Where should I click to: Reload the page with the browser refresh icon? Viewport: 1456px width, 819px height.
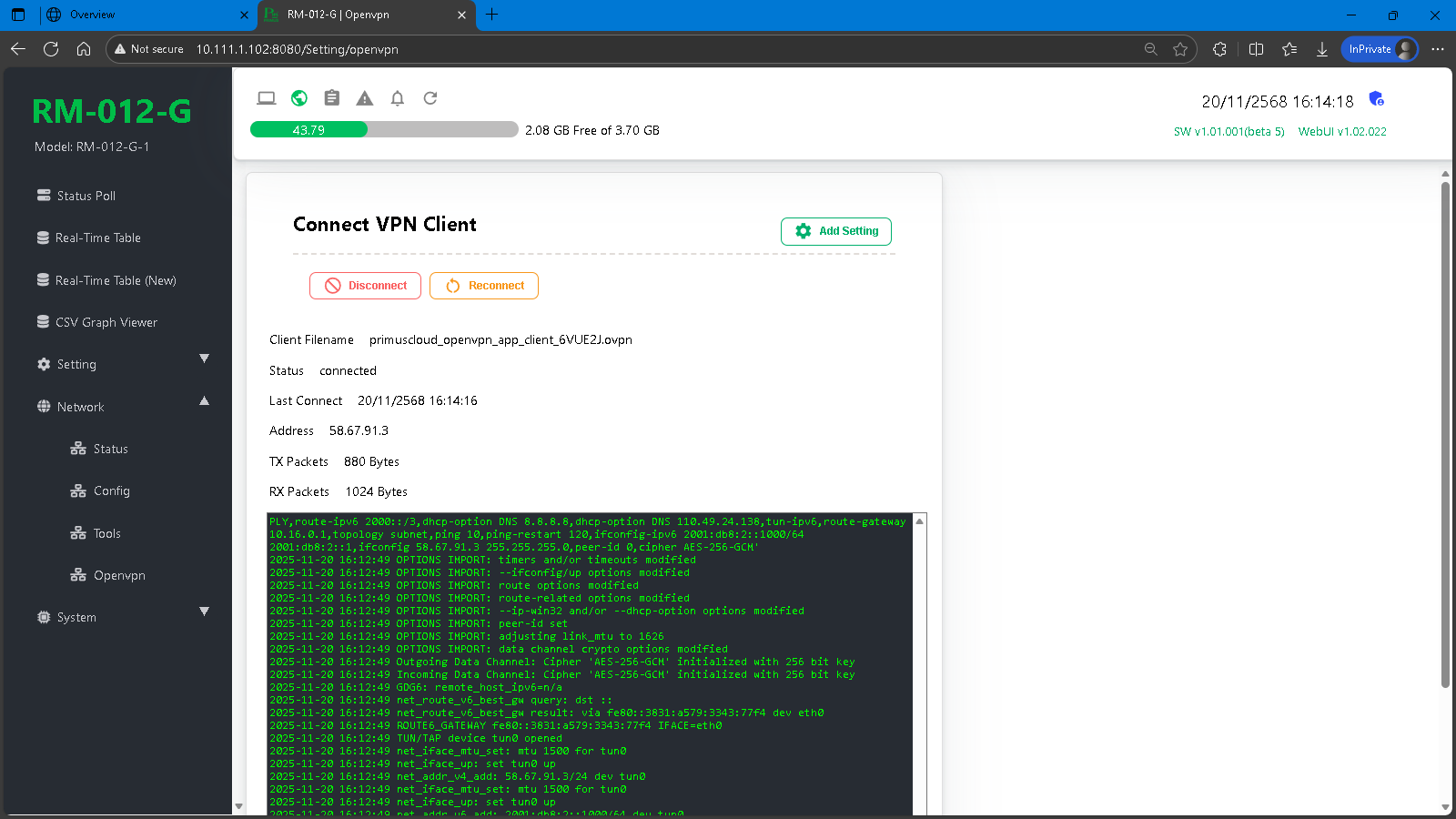[51, 49]
